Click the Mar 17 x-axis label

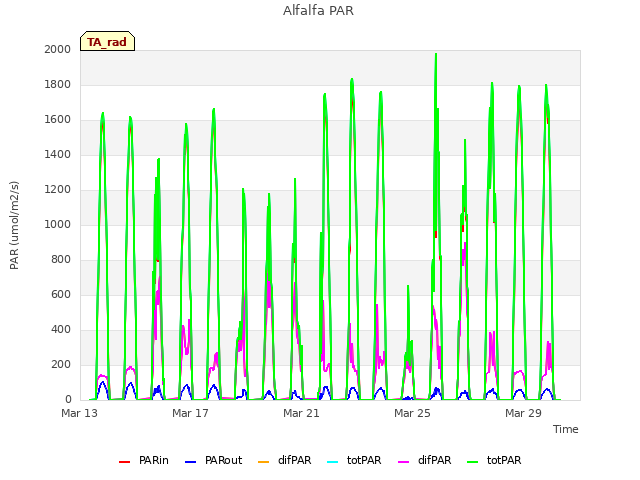click(x=190, y=413)
